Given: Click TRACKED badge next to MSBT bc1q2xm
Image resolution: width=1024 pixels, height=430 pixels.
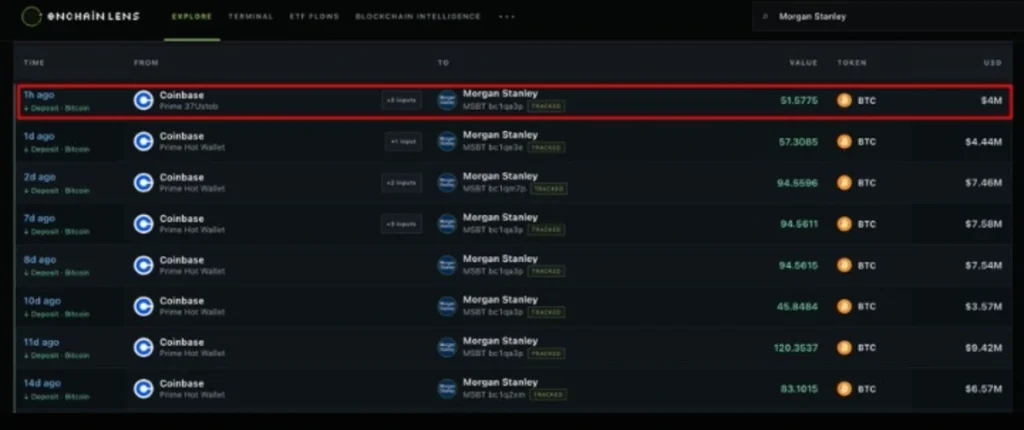Looking at the screenshot, I should click(548, 395).
